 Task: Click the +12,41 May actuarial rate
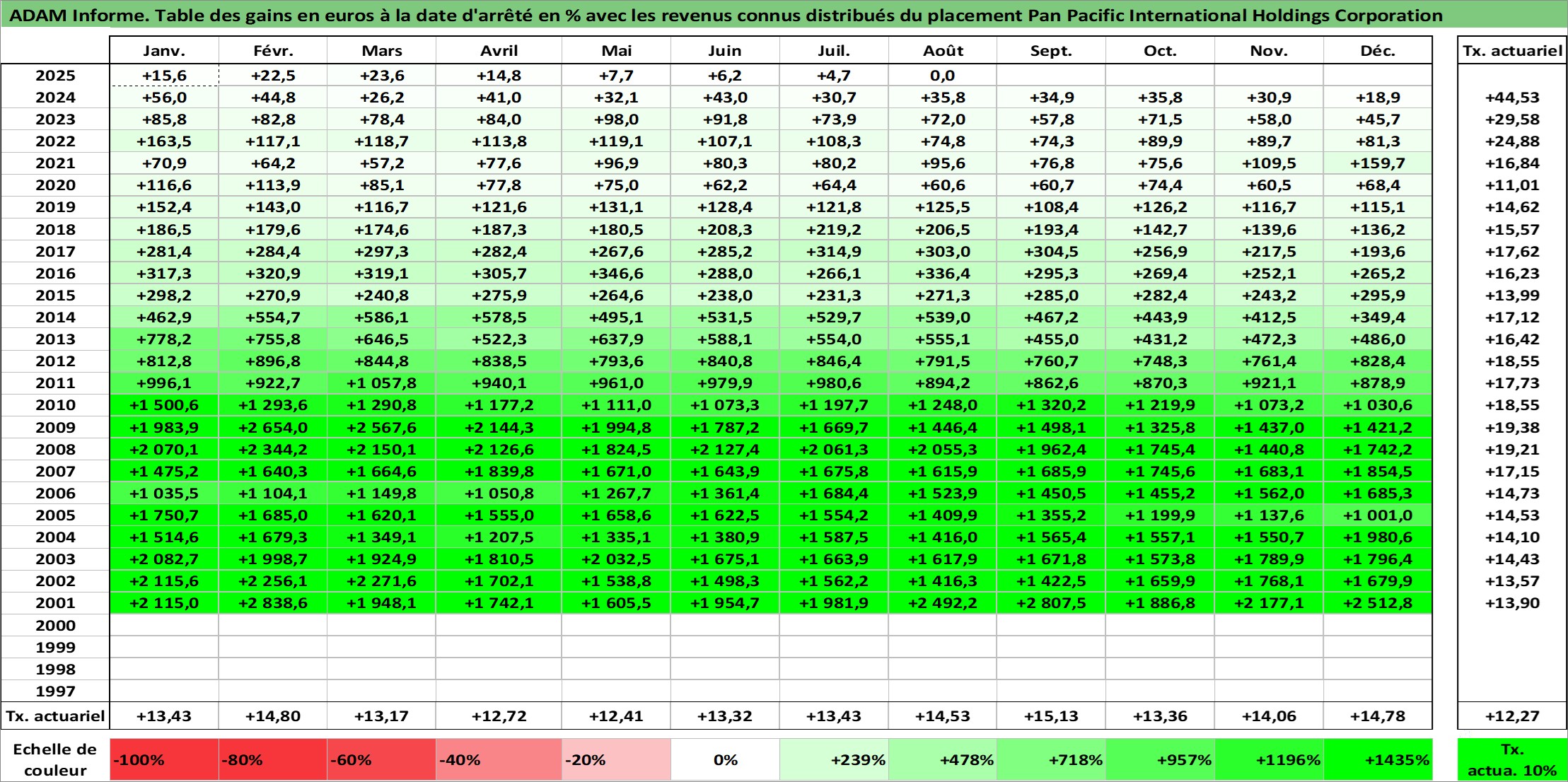(616, 716)
